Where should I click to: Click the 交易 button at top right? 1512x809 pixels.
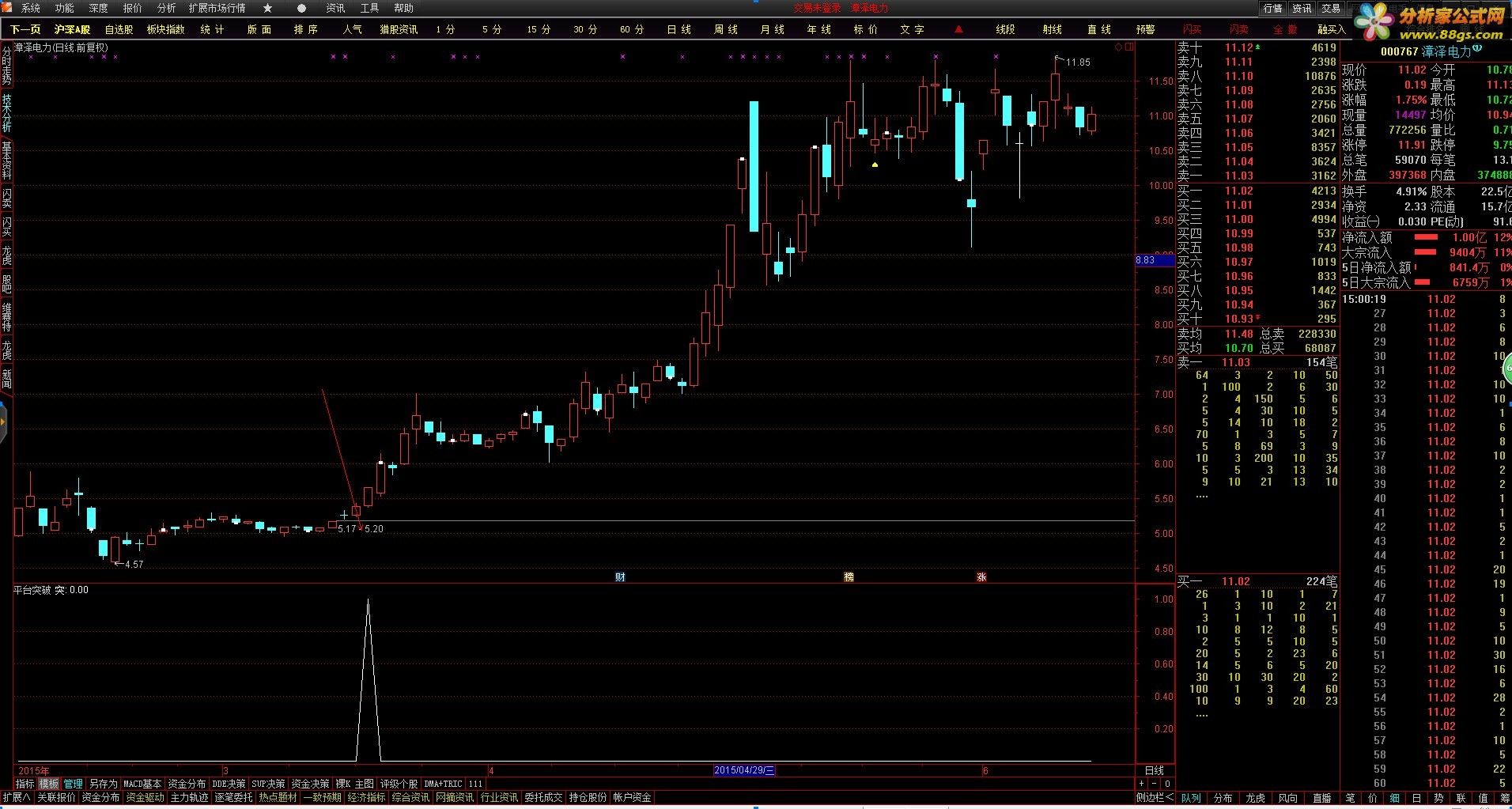pyautogui.click(x=1331, y=8)
